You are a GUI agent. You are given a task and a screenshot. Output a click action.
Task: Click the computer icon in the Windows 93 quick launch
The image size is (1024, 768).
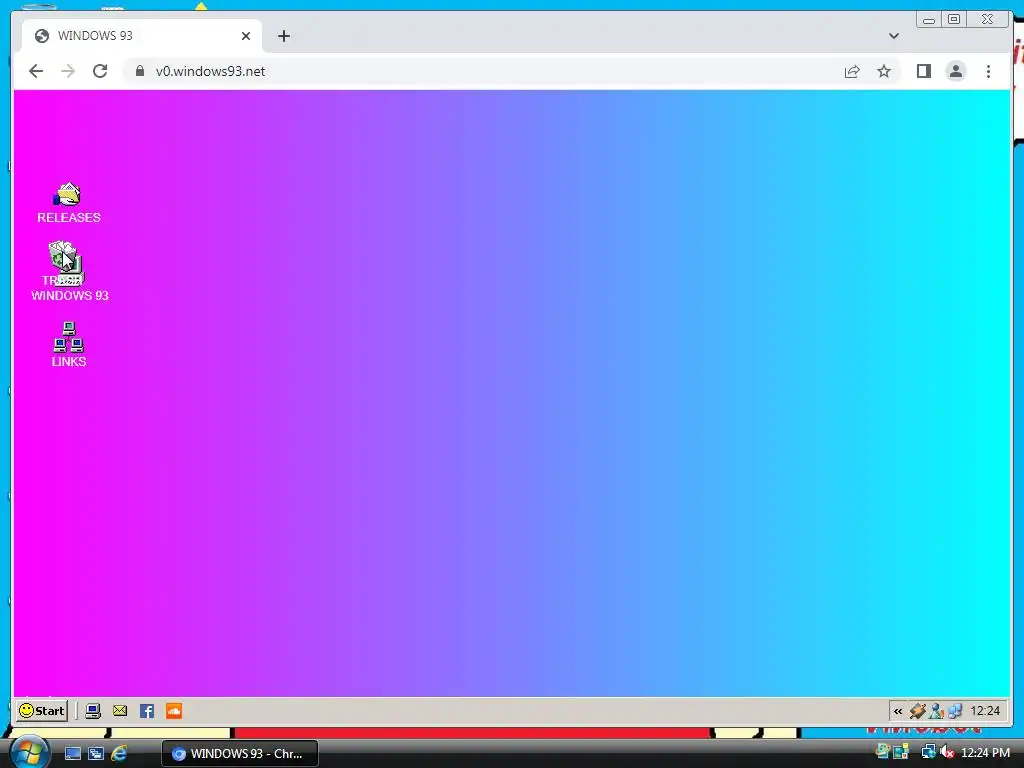point(93,711)
